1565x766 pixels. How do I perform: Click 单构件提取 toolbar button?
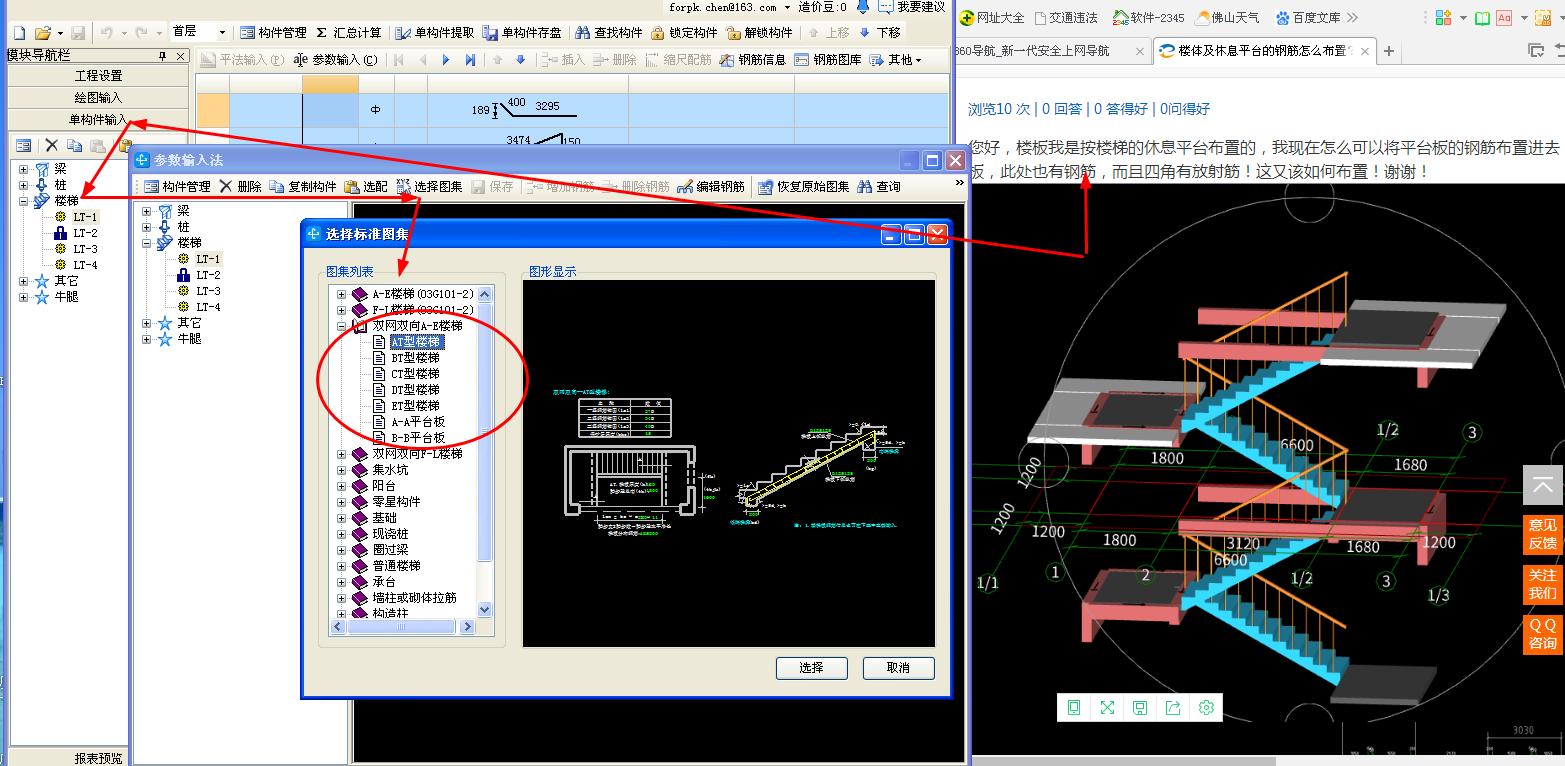click(x=435, y=33)
